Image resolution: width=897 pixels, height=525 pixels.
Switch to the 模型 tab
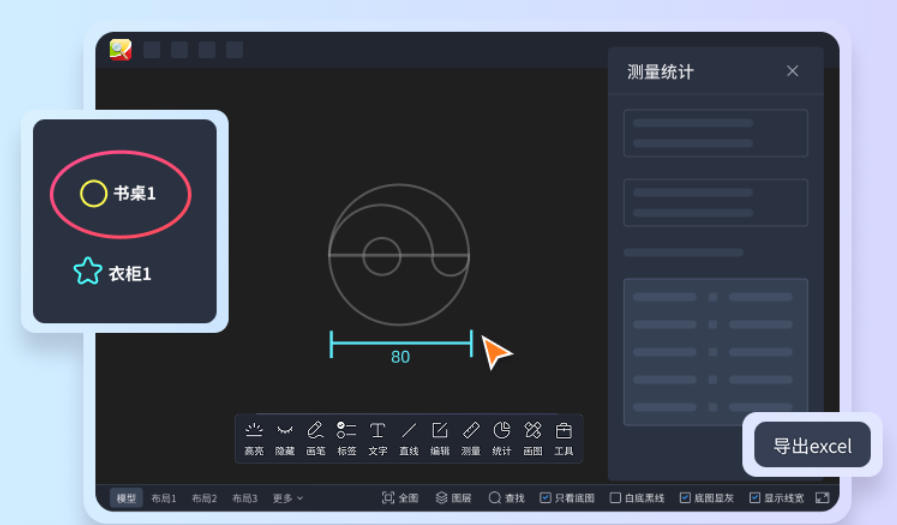pos(126,498)
